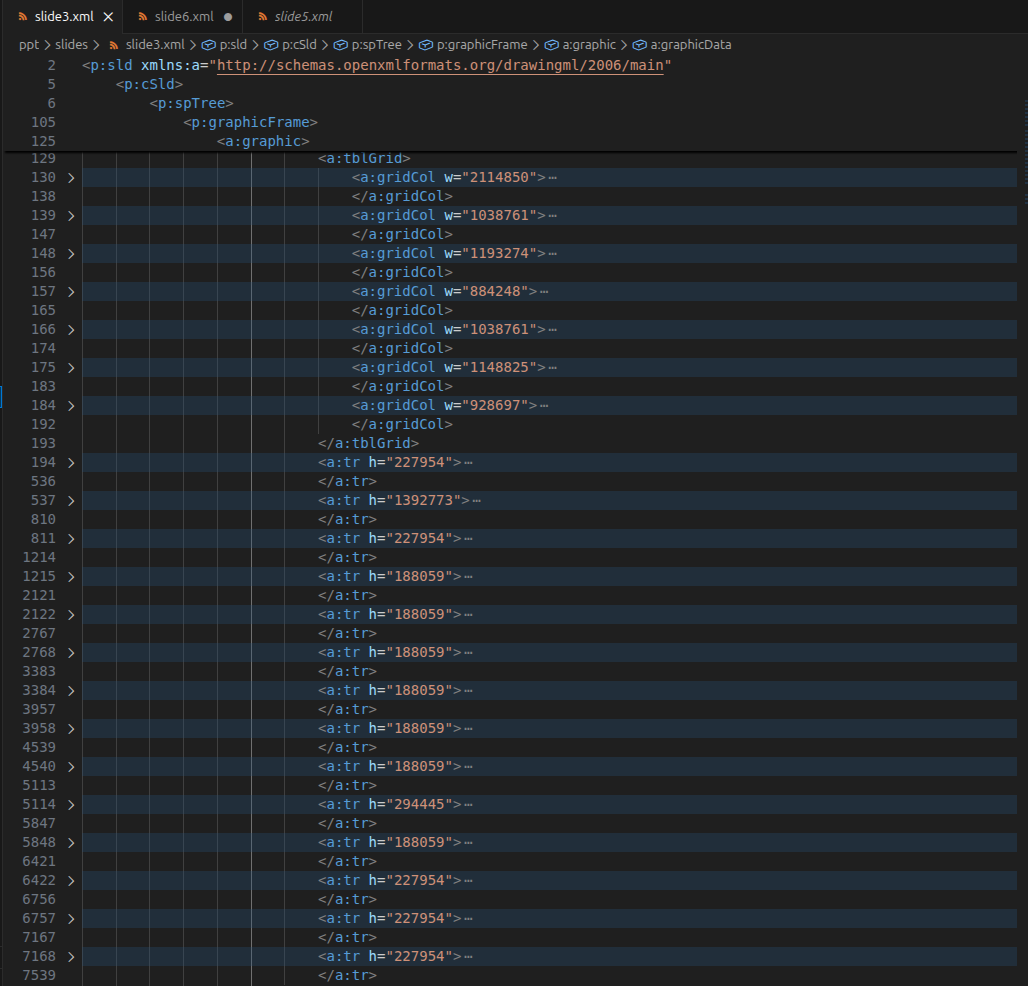
Task: Click the a:graphic symbol icon in breadcrumbs
Action: click(551, 45)
